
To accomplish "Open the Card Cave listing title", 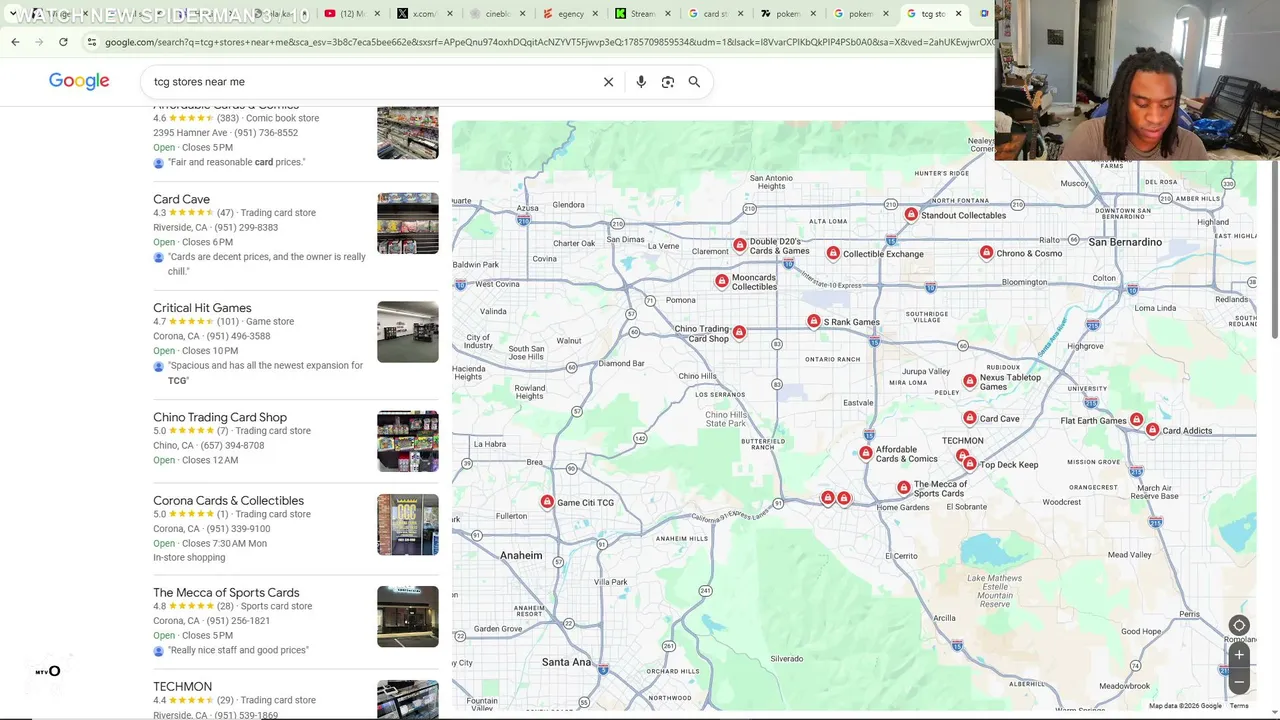I will (x=181, y=199).
